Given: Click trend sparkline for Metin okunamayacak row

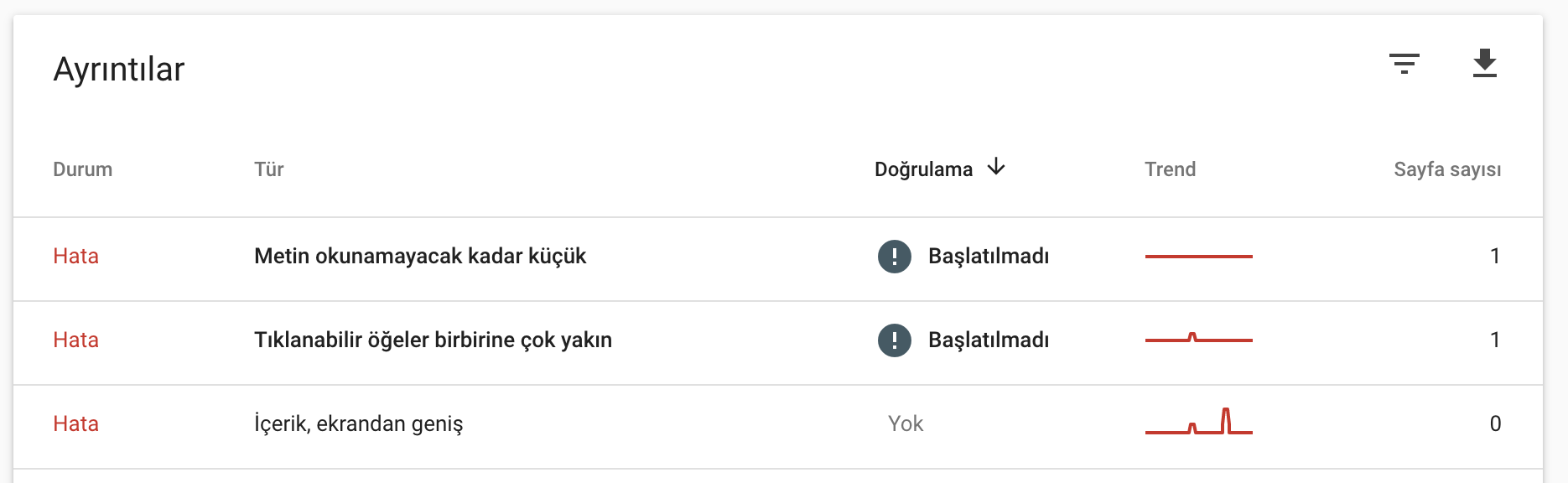Looking at the screenshot, I should coord(1199,256).
